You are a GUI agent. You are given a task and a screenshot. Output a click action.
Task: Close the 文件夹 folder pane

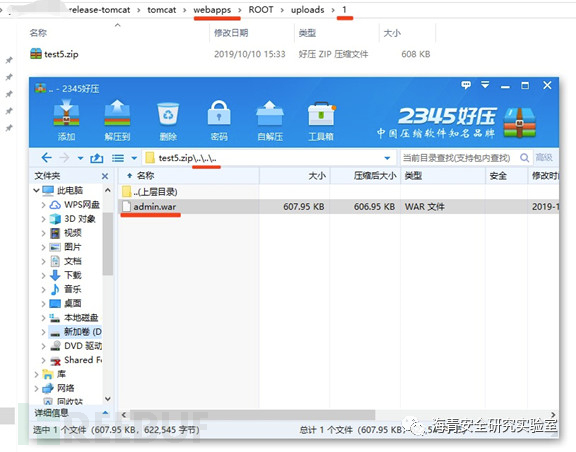coord(105,176)
